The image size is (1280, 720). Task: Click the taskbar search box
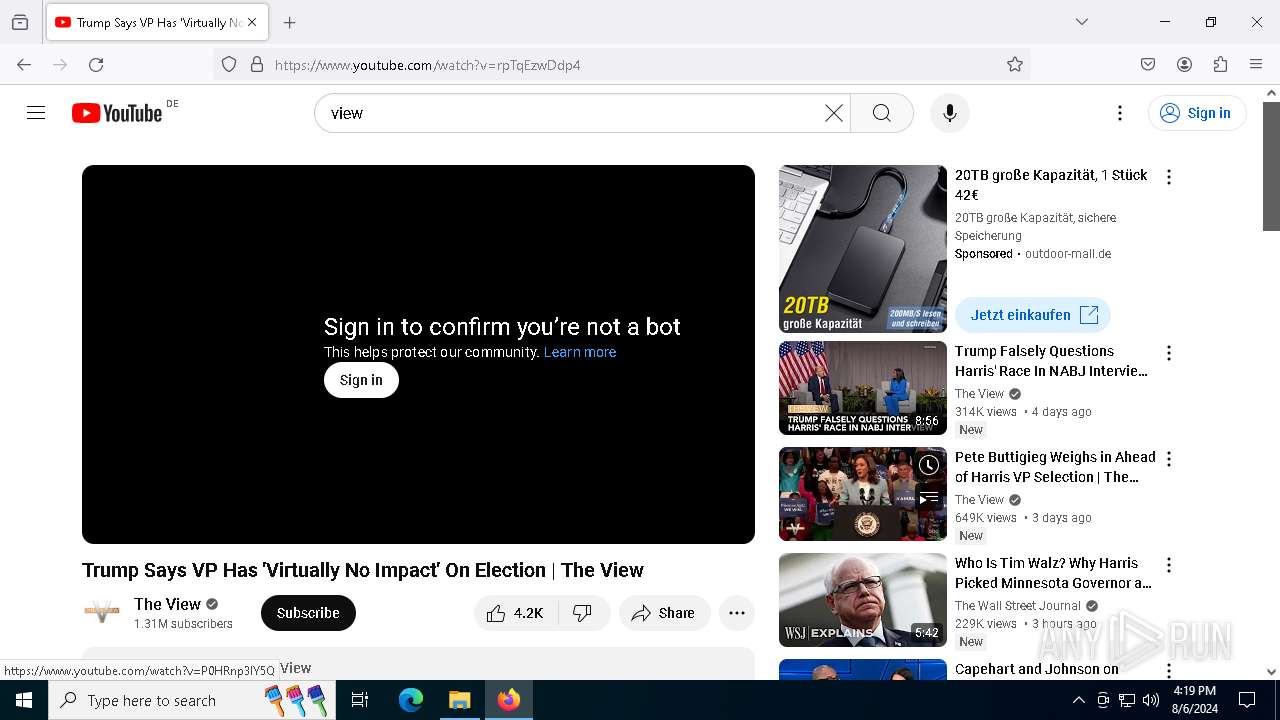point(191,700)
